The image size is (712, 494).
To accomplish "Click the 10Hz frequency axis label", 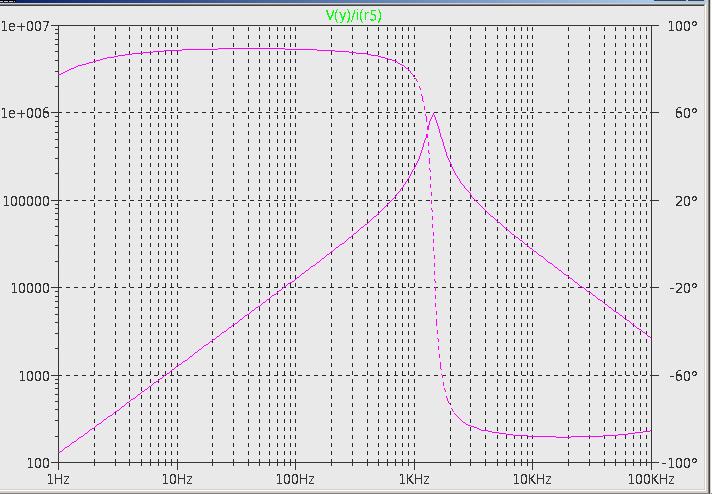I will coord(177,479).
